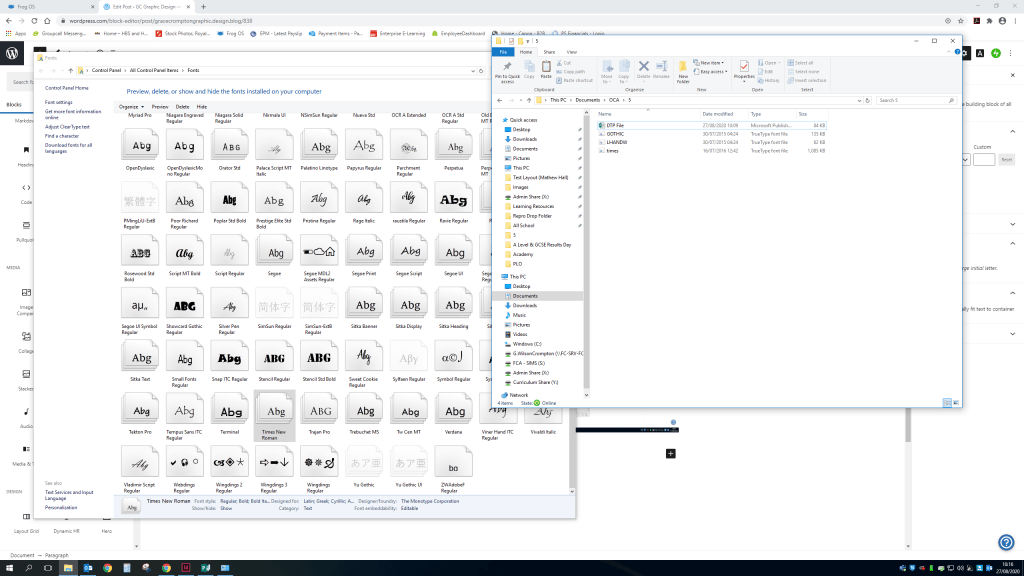Click the Preview button in Fonts toolbar
Screen dimensions: 1024x576
(x=159, y=106)
